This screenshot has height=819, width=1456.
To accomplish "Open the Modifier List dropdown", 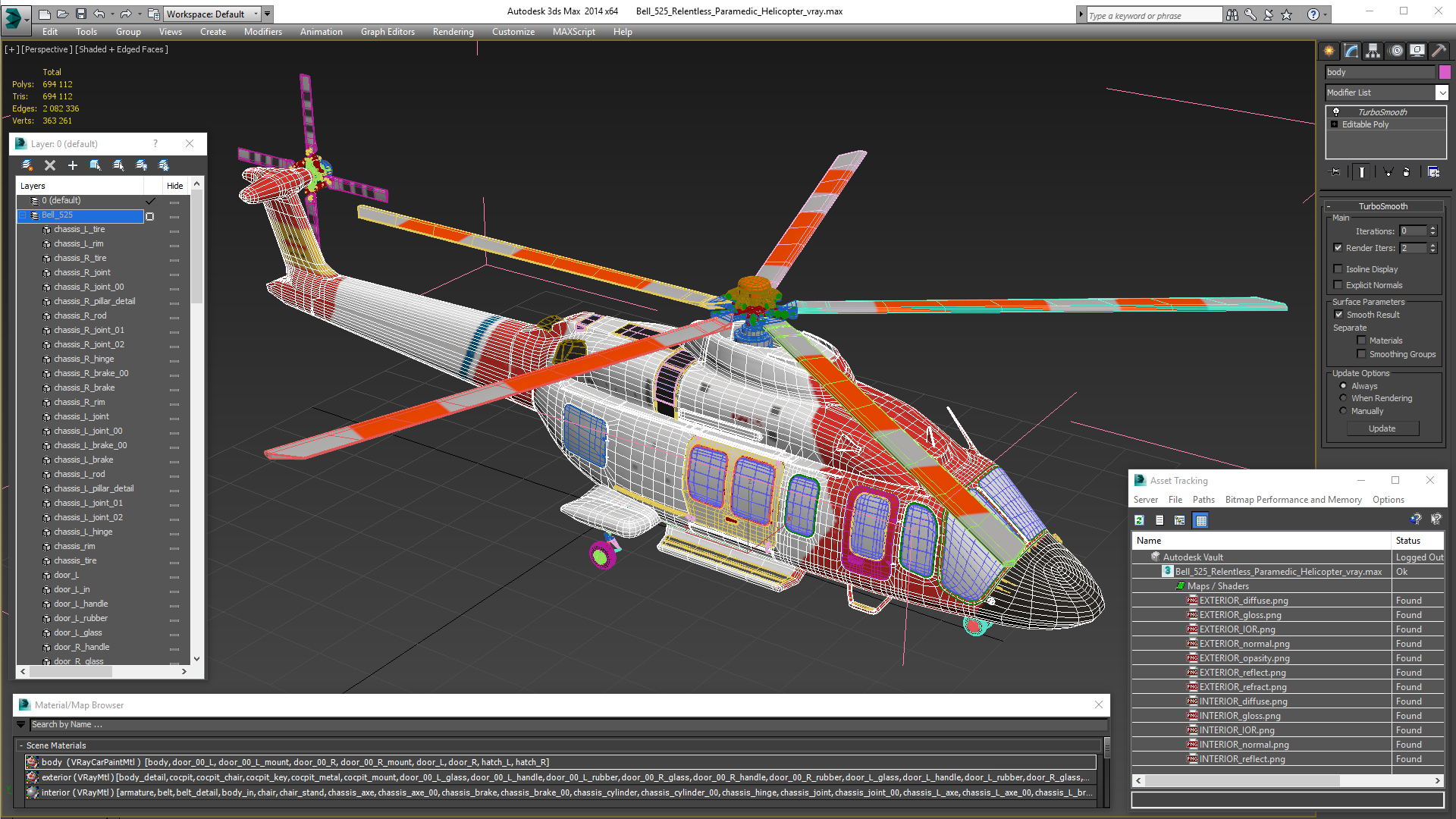I will click(x=1442, y=93).
